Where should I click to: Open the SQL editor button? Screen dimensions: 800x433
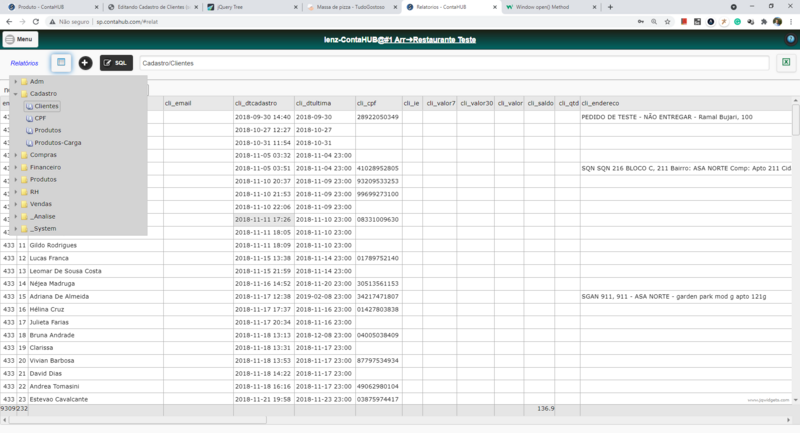[x=116, y=63]
